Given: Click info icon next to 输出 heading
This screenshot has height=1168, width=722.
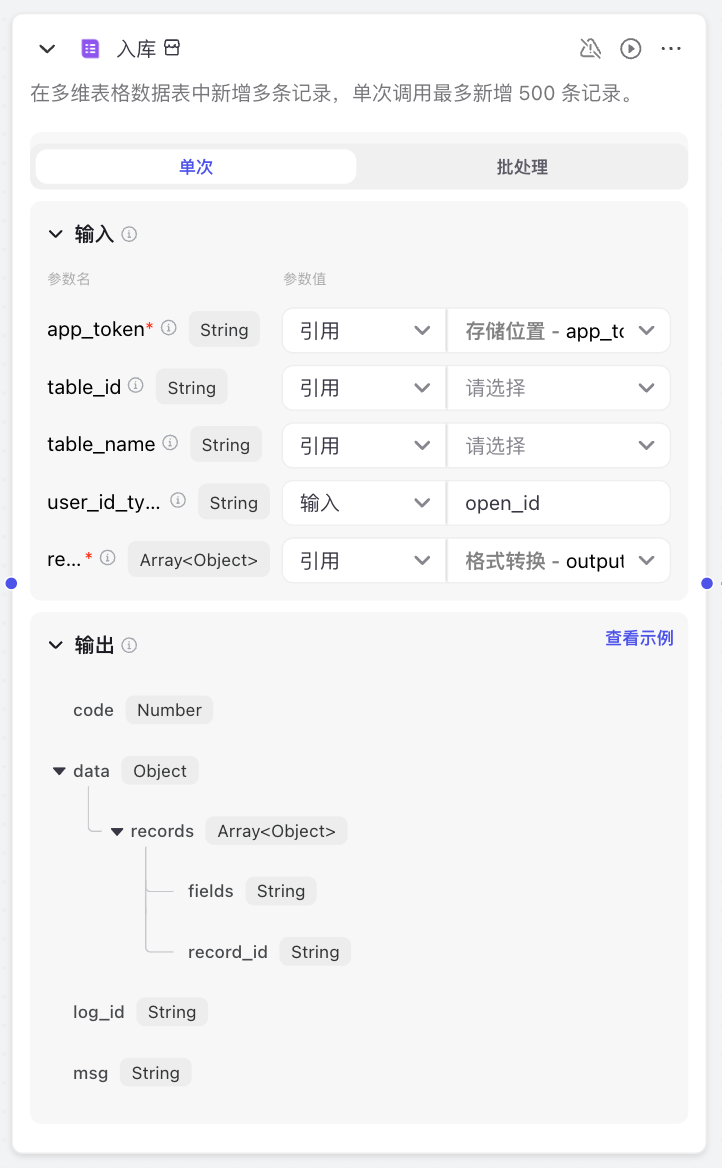Looking at the screenshot, I should [129, 645].
